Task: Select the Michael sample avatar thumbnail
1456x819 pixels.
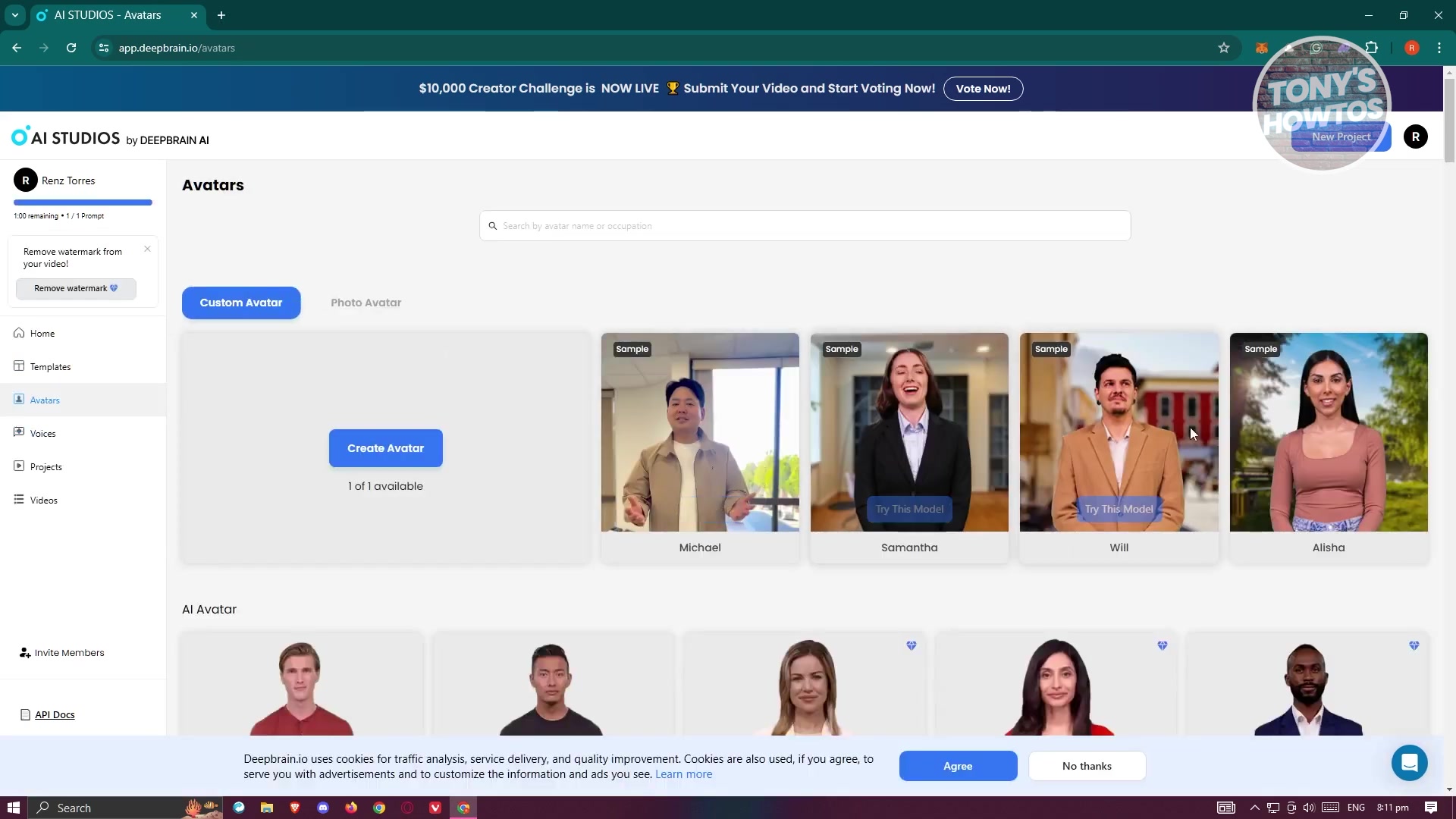Action: coord(700,432)
